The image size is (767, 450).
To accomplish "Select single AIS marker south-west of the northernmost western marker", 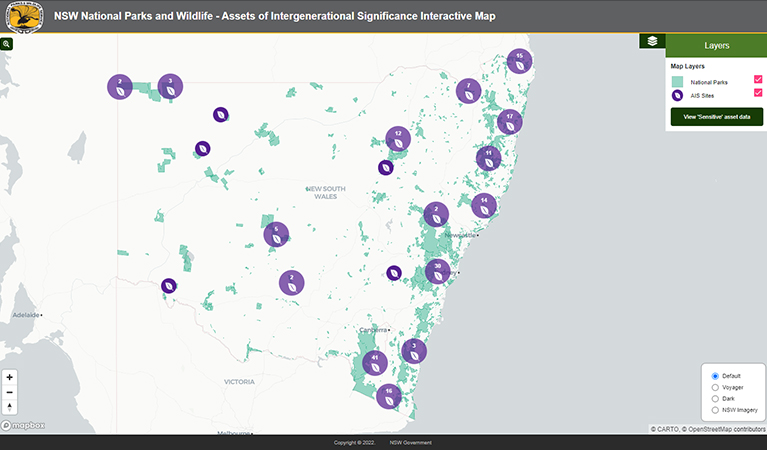I will [203, 149].
